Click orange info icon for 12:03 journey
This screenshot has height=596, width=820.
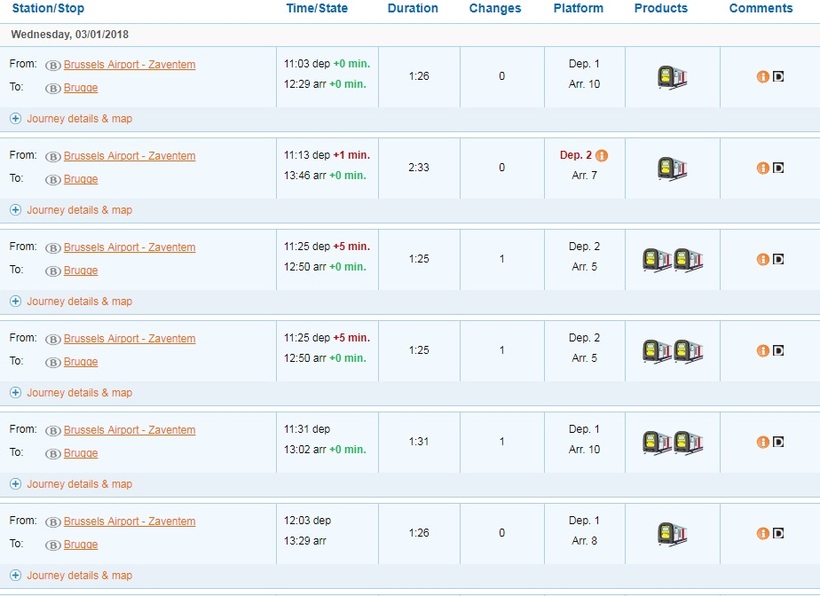coord(763,533)
